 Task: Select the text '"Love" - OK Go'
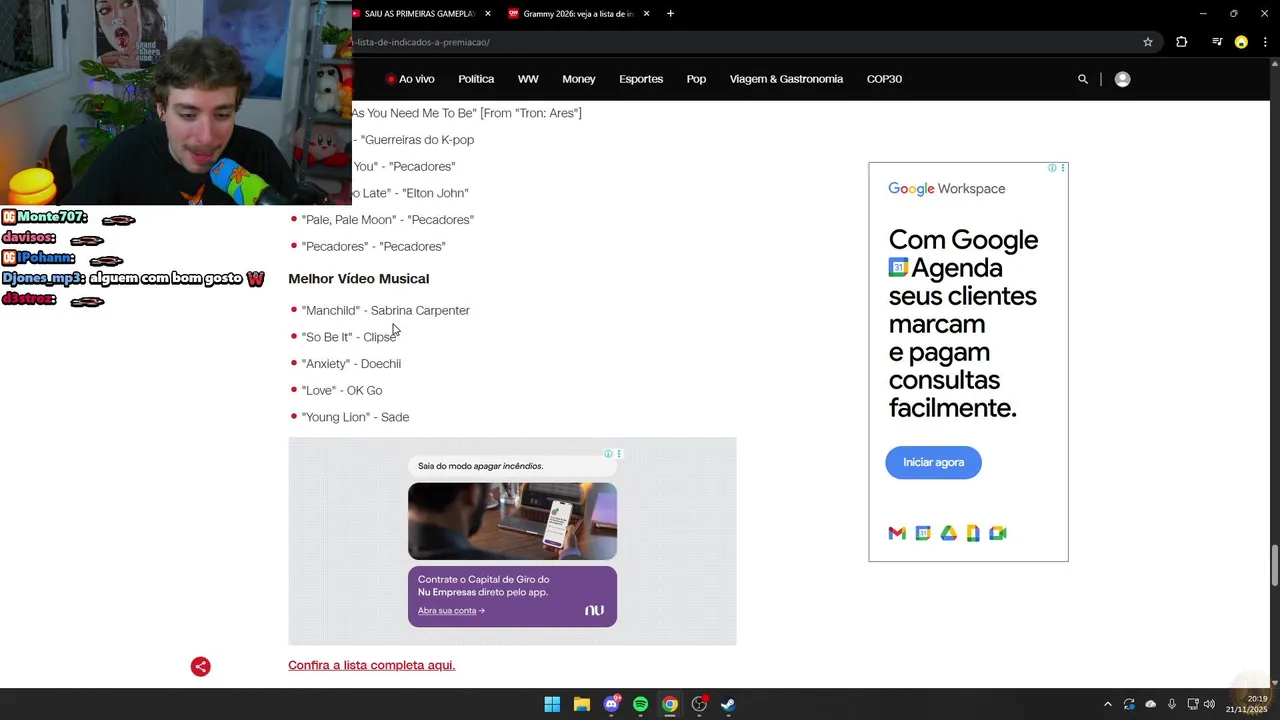(342, 390)
